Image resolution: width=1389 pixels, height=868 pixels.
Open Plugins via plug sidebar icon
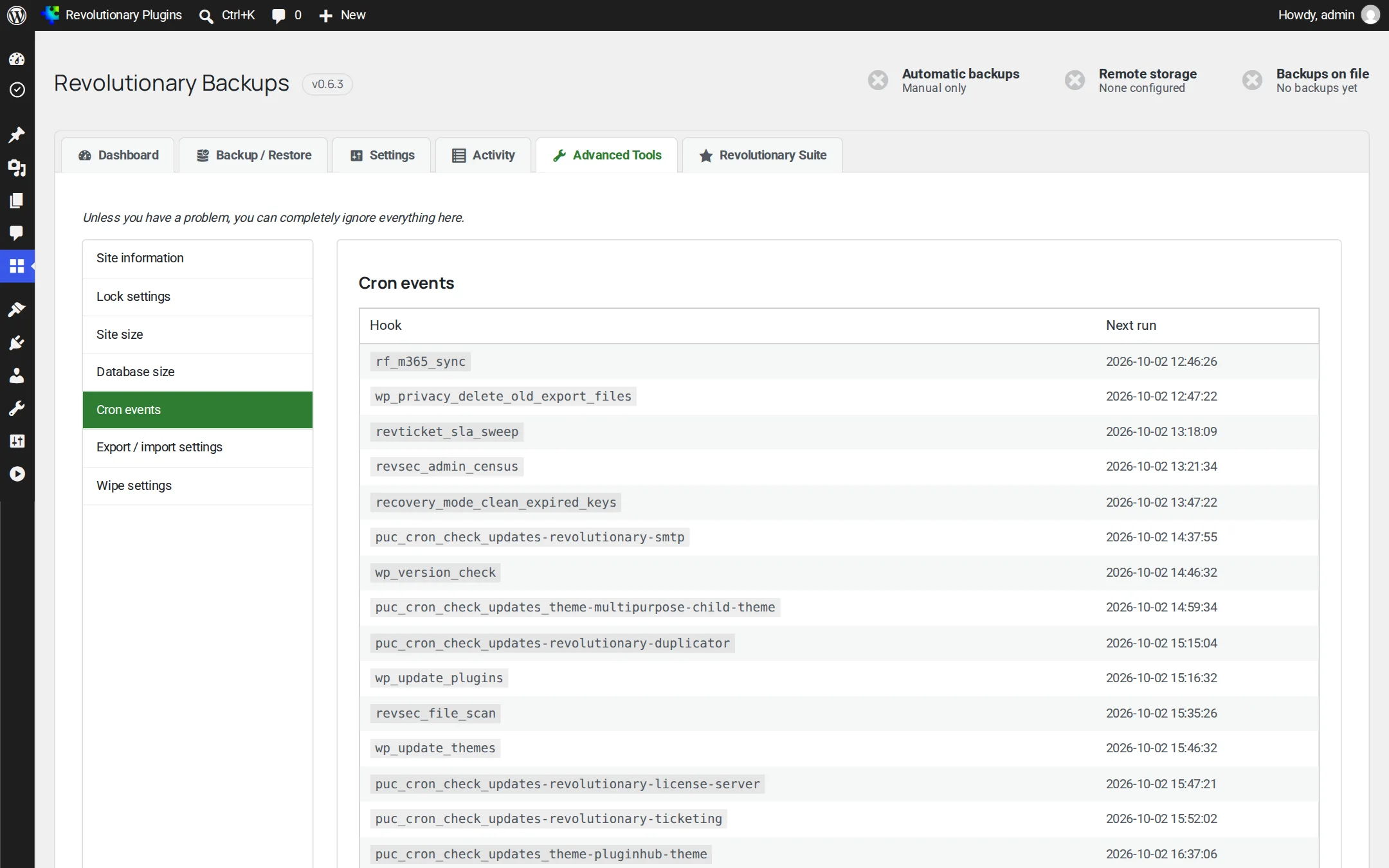(x=17, y=343)
